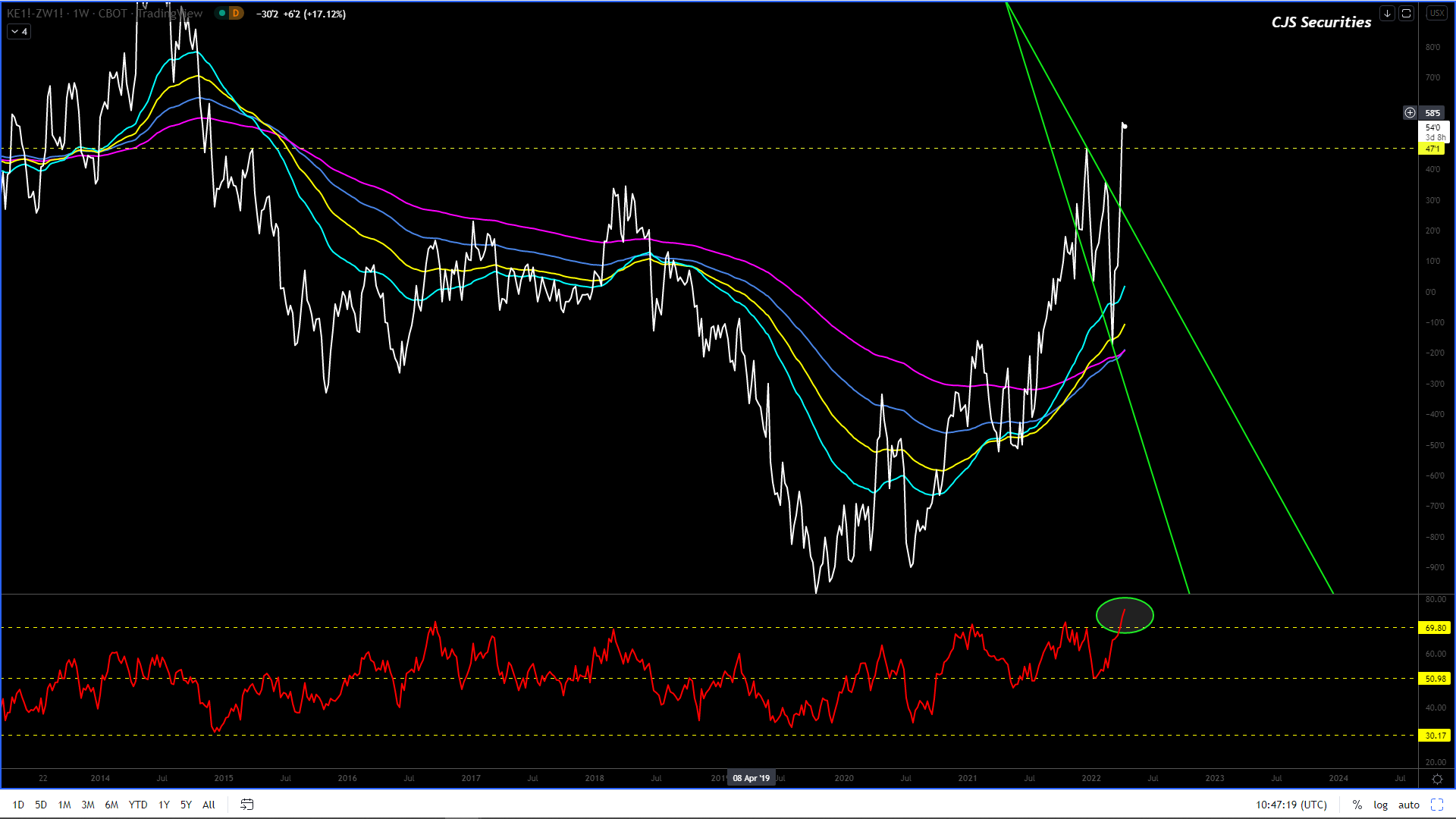Screen dimensions: 1456x819
Task: Toggle the auto scale mode
Action: point(1408,805)
